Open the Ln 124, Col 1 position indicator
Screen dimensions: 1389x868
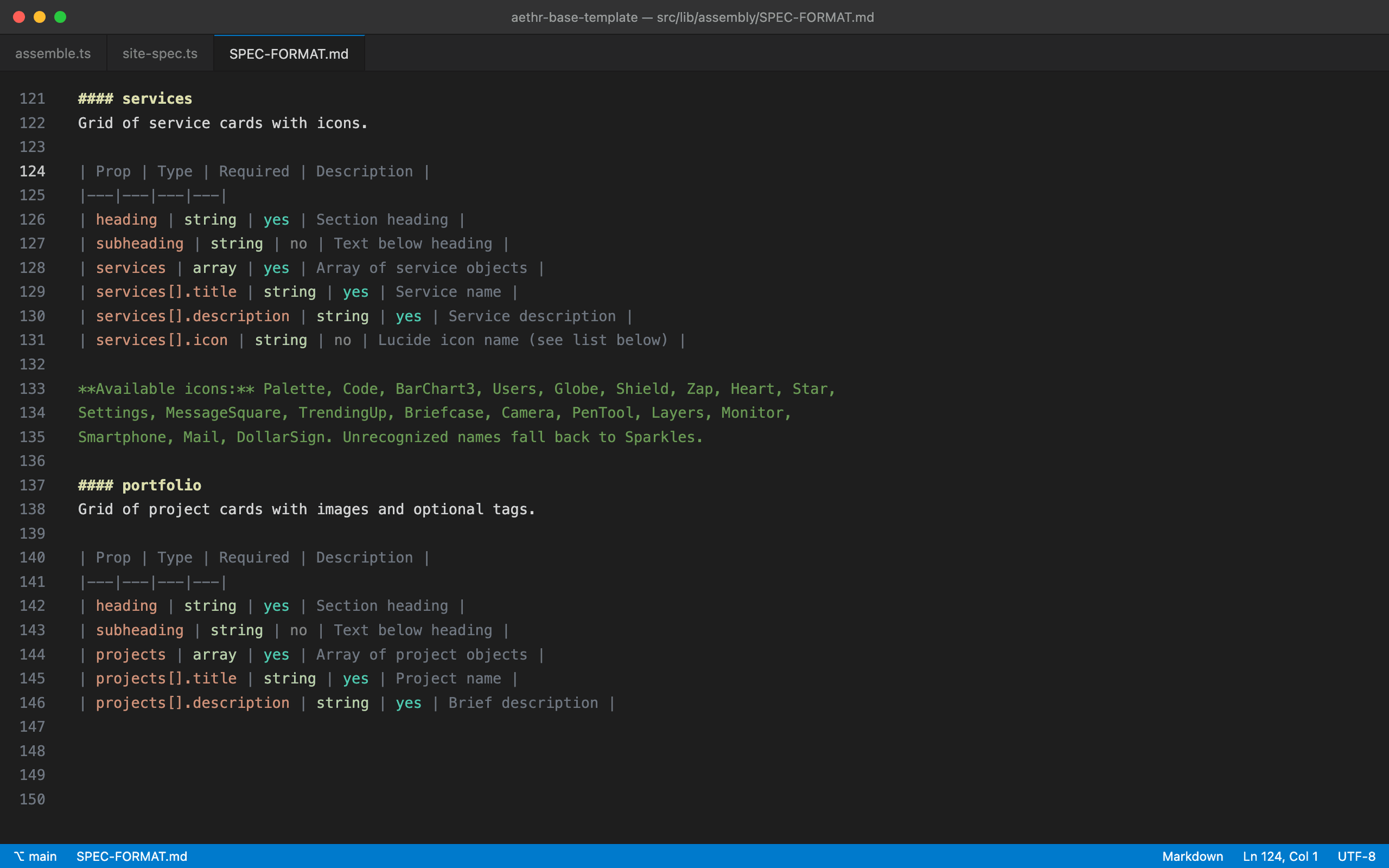pyautogui.click(x=1280, y=856)
